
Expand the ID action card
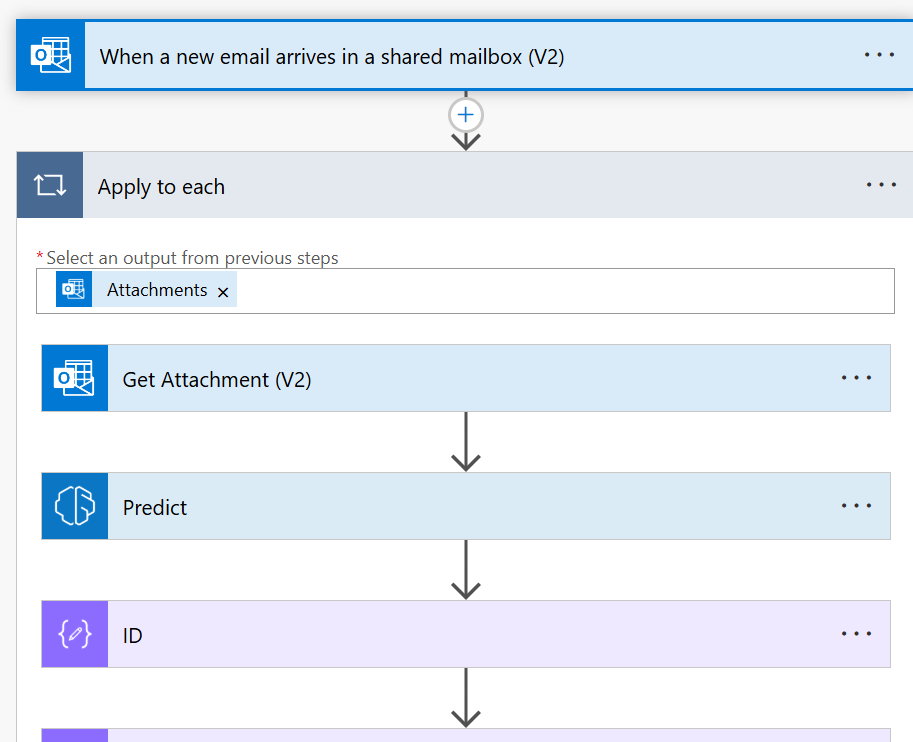pos(450,635)
